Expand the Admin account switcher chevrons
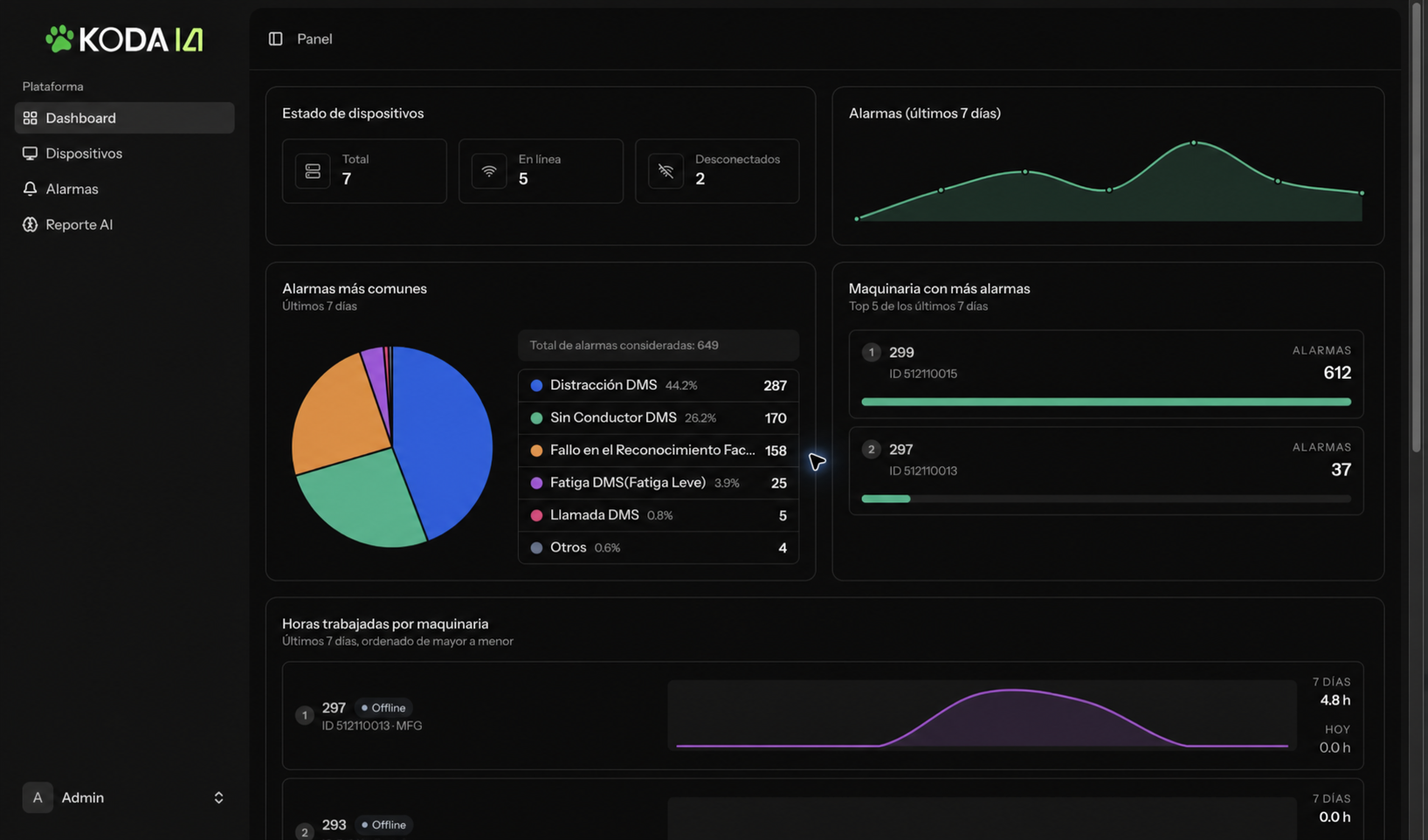The height and width of the screenshot is (840, 1428). [x=218, y=797]
